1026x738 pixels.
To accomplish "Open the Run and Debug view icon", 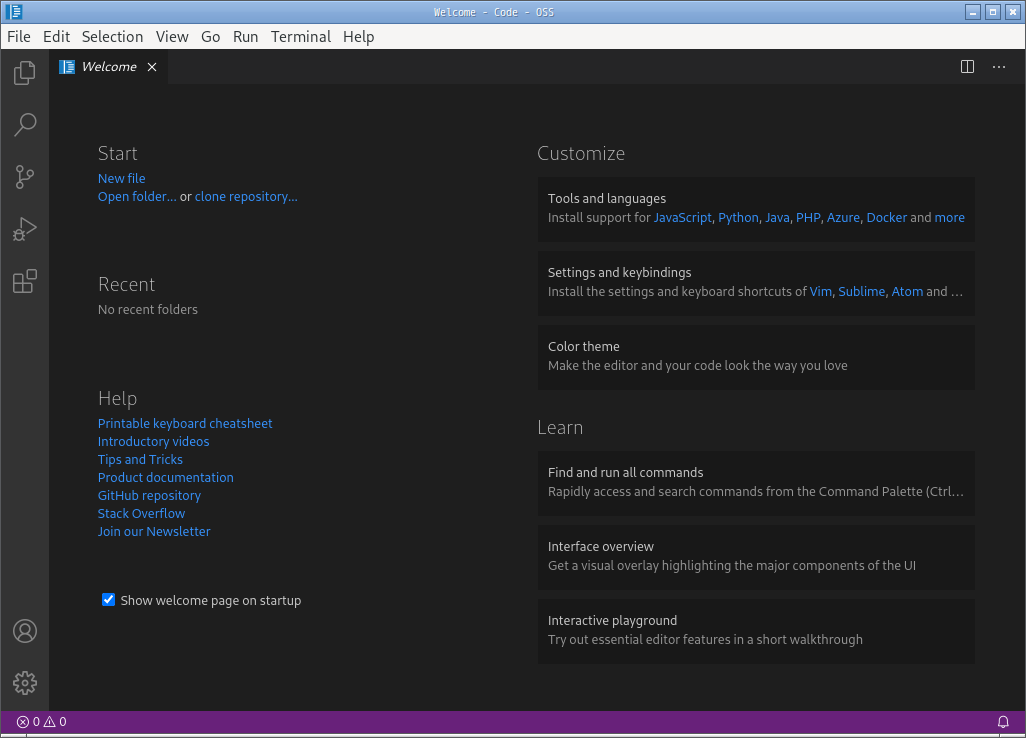I will [24, 229].
